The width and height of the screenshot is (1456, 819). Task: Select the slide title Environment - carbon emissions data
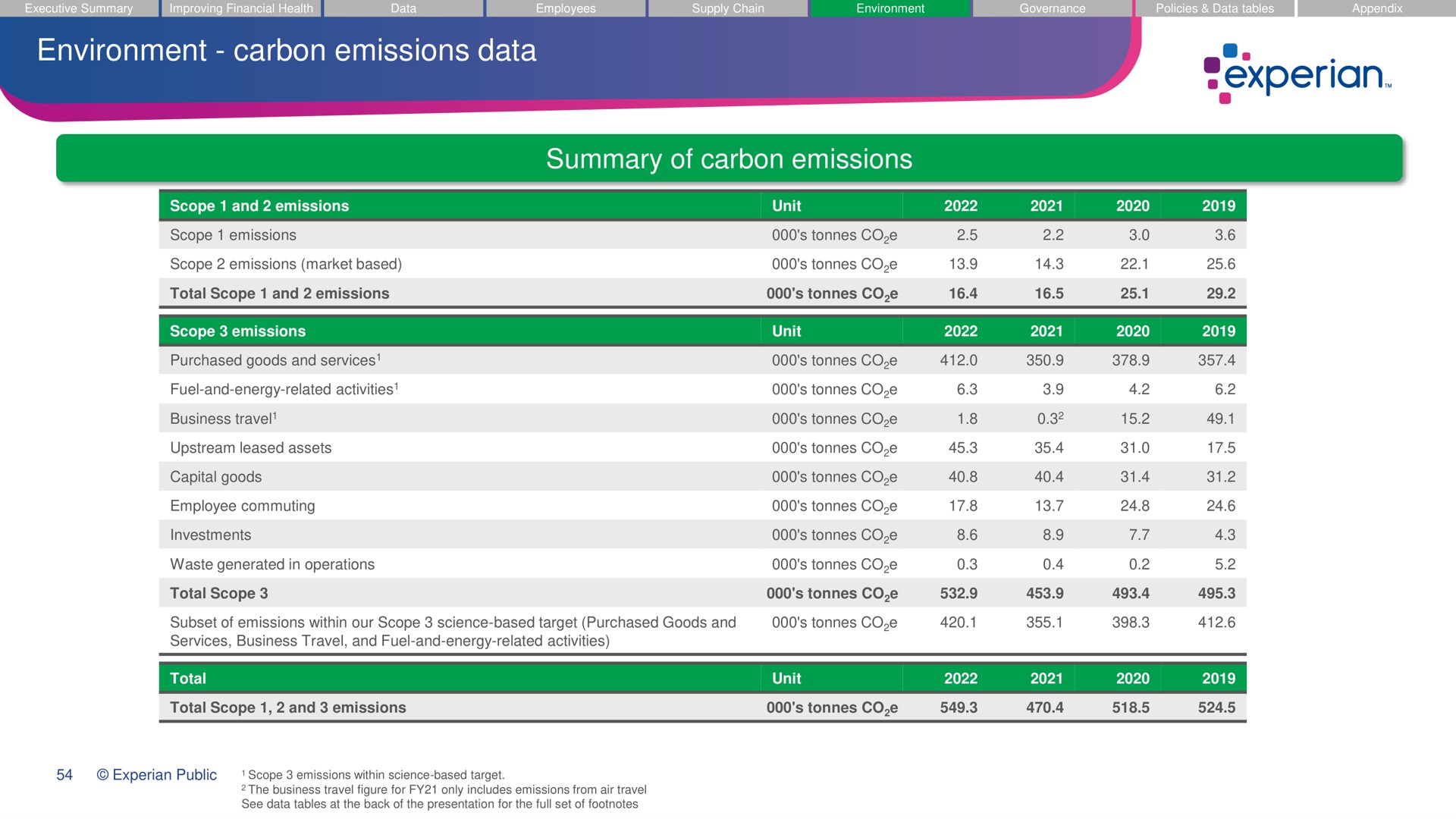pos(287,51)
